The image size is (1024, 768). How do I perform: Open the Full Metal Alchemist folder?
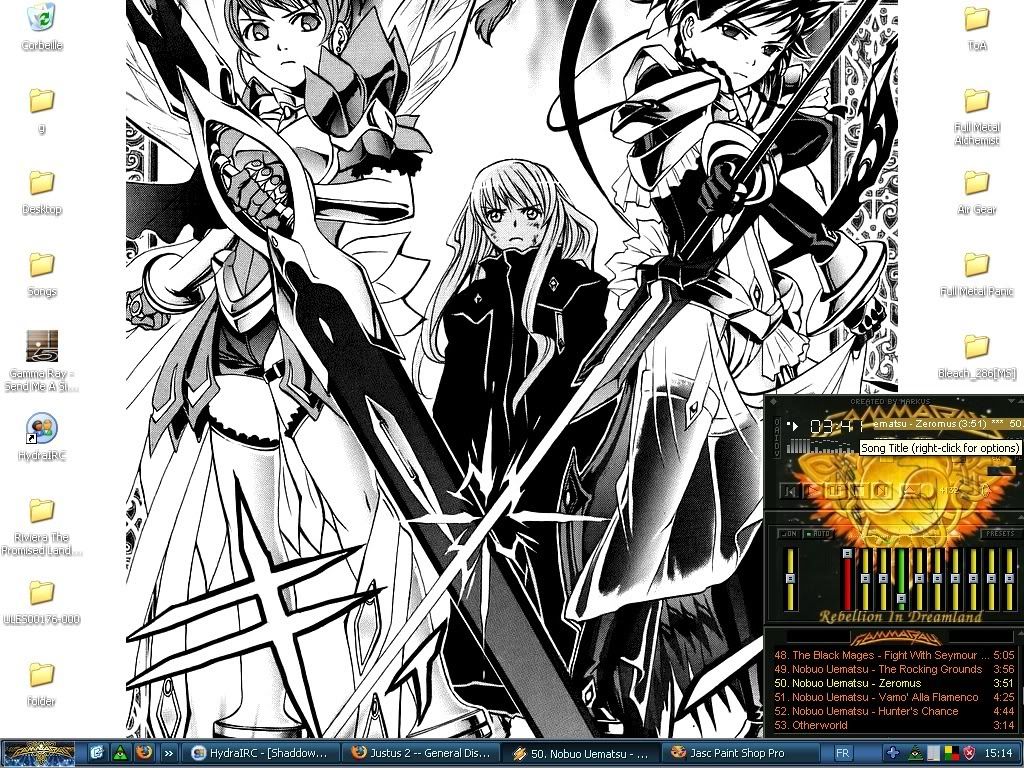point(976,116)
